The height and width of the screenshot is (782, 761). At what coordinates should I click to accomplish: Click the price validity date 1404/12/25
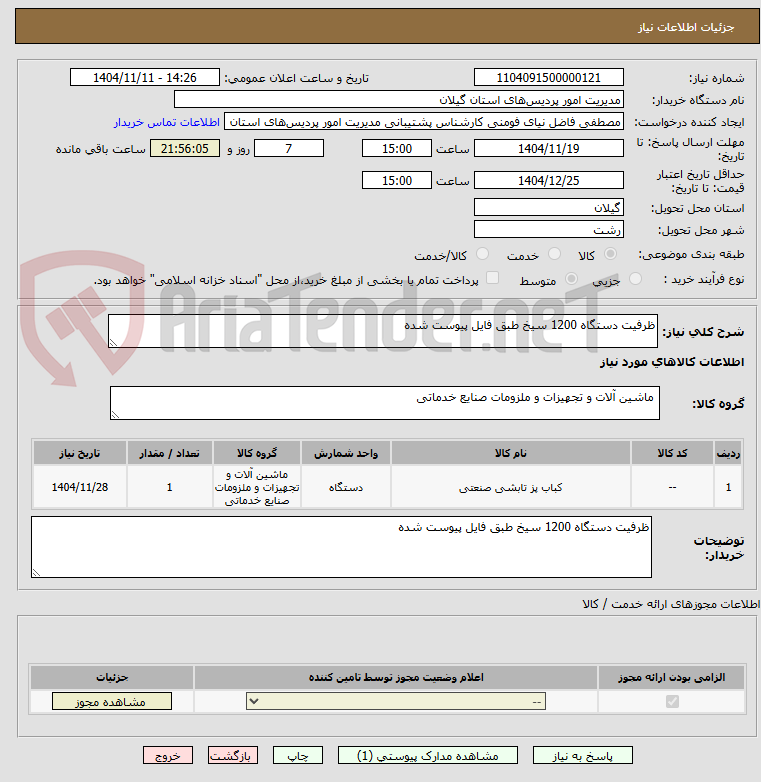click(x=549, y=181)
